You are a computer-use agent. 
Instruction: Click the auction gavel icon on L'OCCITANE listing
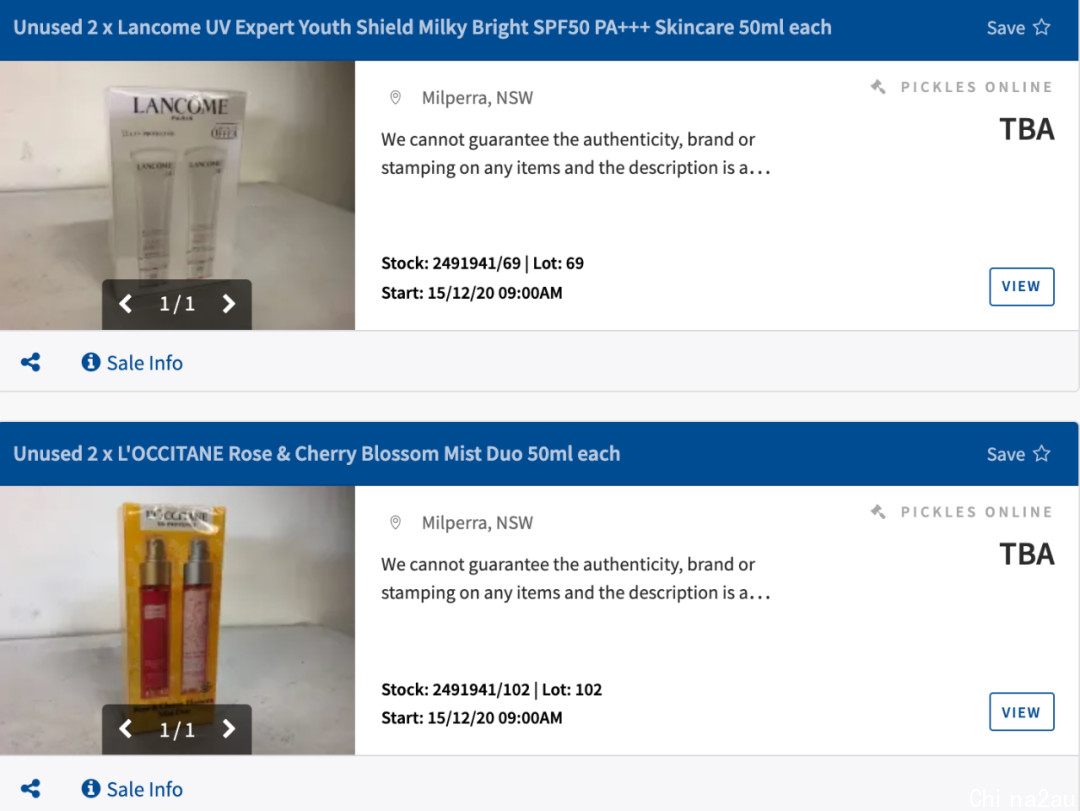pyautogui.click(x=878, y=512)
